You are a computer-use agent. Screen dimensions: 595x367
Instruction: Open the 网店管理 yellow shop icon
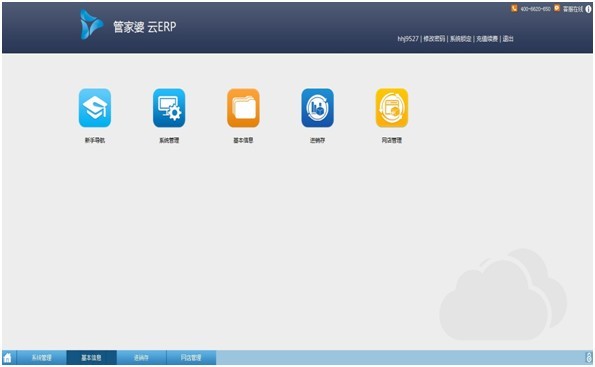tap(392, 108)
